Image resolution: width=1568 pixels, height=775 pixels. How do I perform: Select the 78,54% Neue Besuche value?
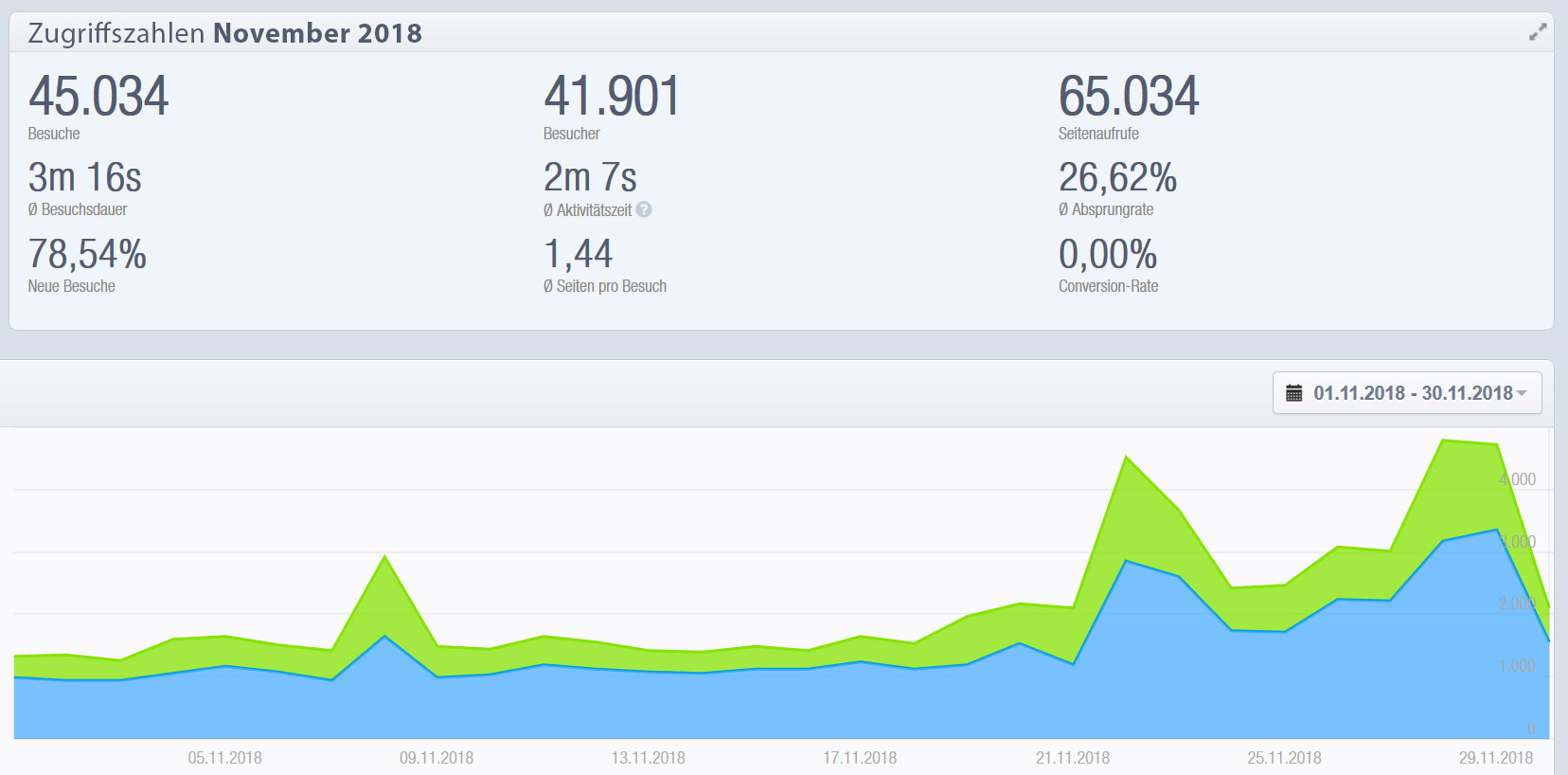87,254
